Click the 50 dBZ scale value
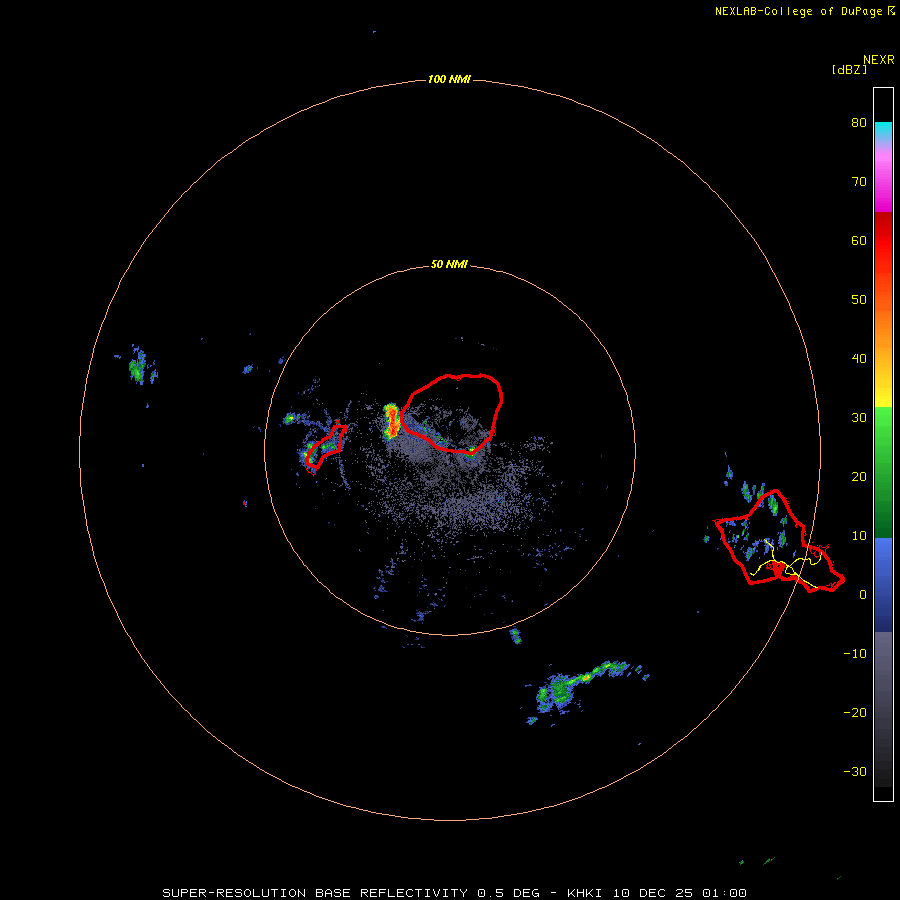Viewport: 900px width, 900px height. pos(859,300)
